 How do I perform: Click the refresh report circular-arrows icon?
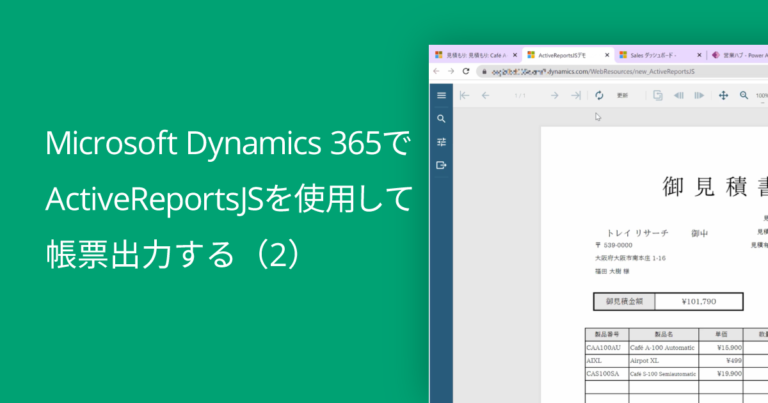click(599, 95)
